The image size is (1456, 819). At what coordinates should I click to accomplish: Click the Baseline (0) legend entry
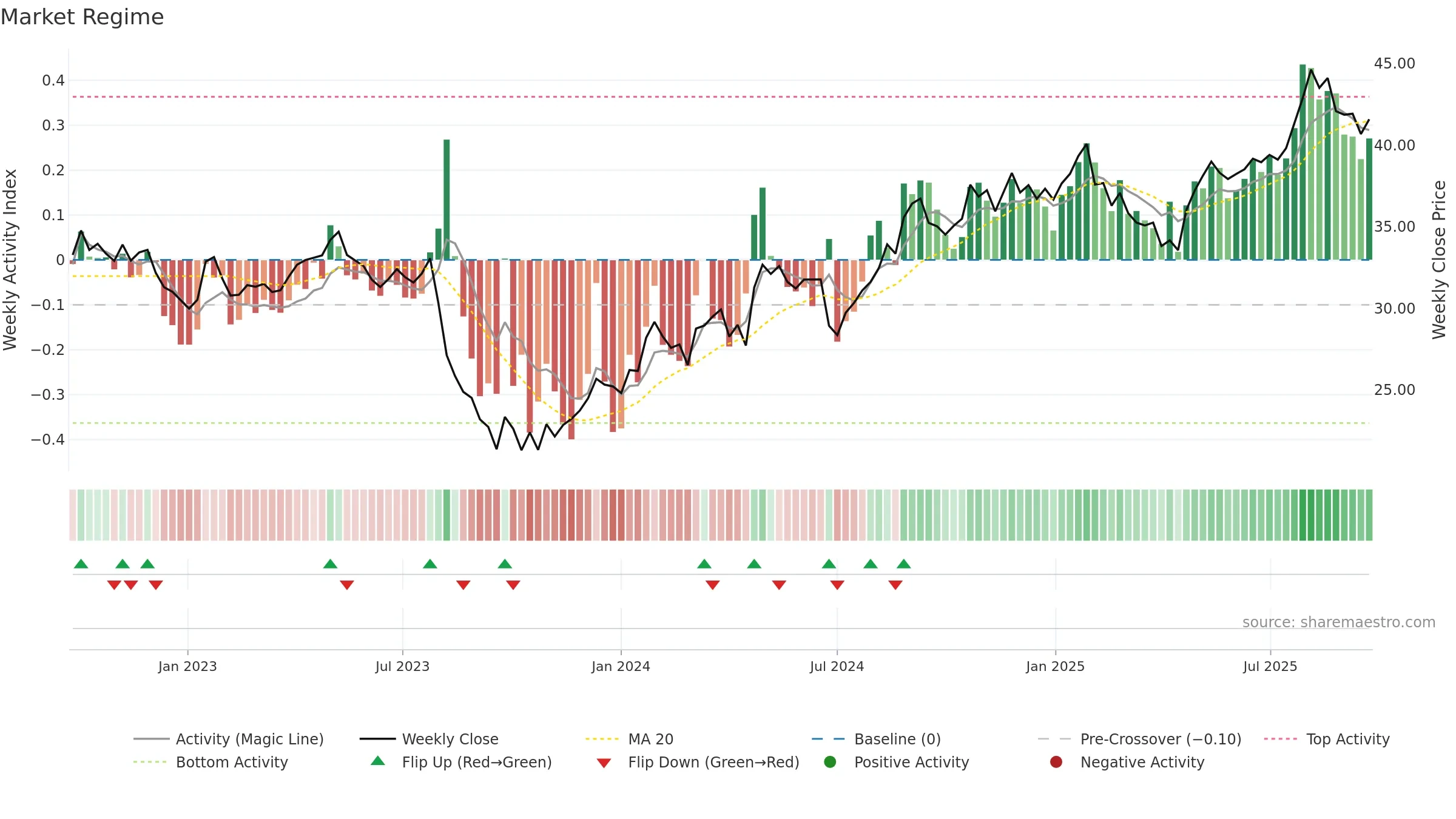coord(877,739)
